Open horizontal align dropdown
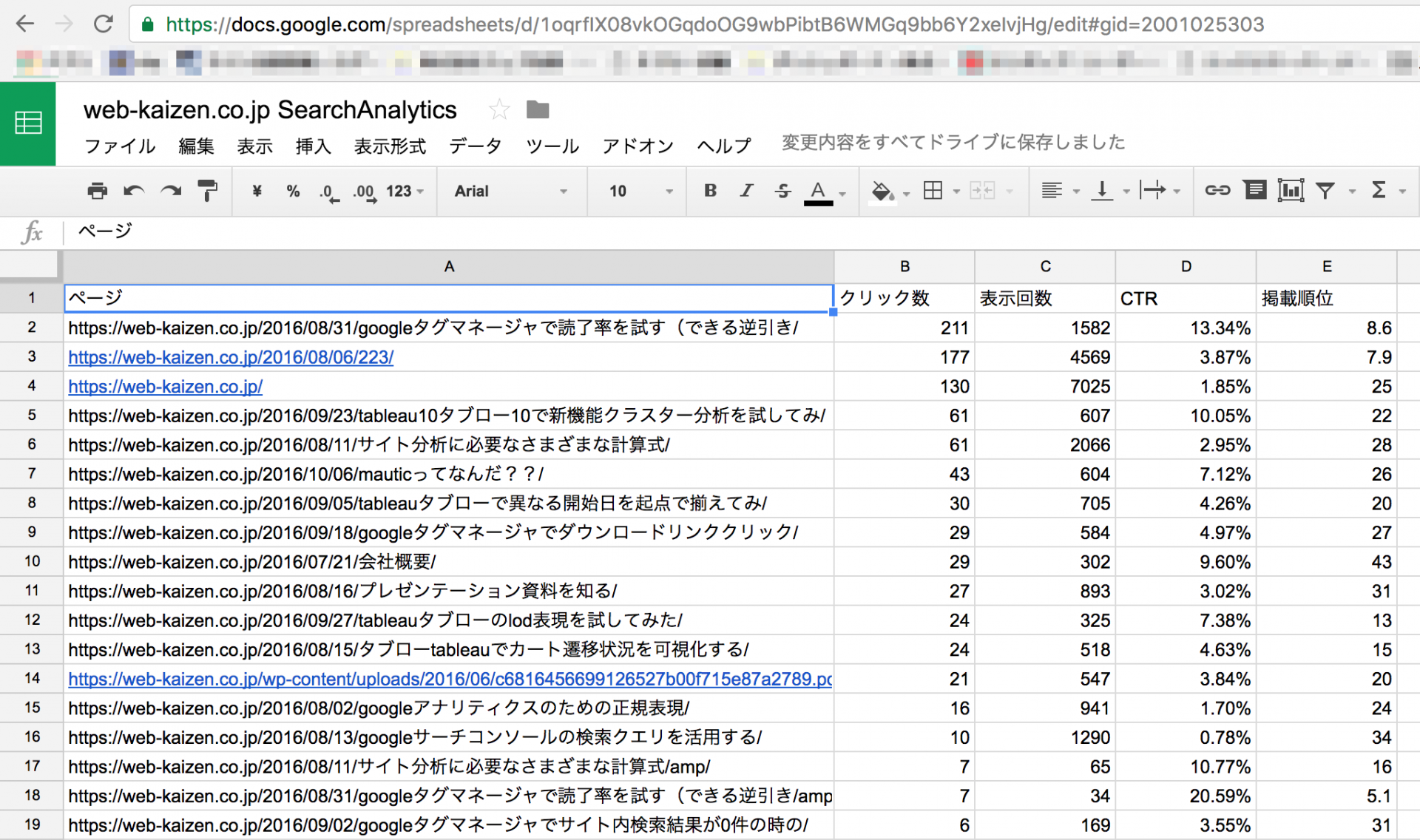Image resolution: width=1420 pixels, height=840 pixels. (x=1061, y=191)
